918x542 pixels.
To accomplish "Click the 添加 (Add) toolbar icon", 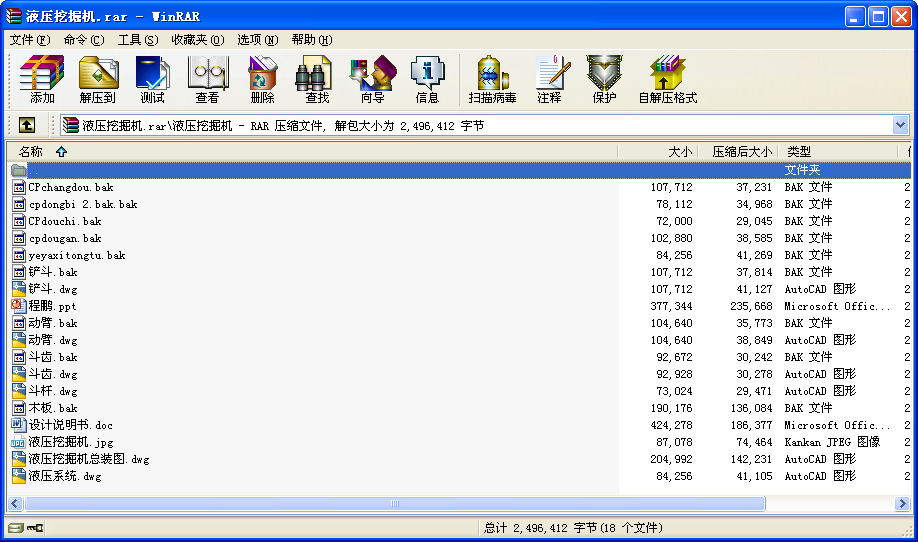I will point(42,80).
